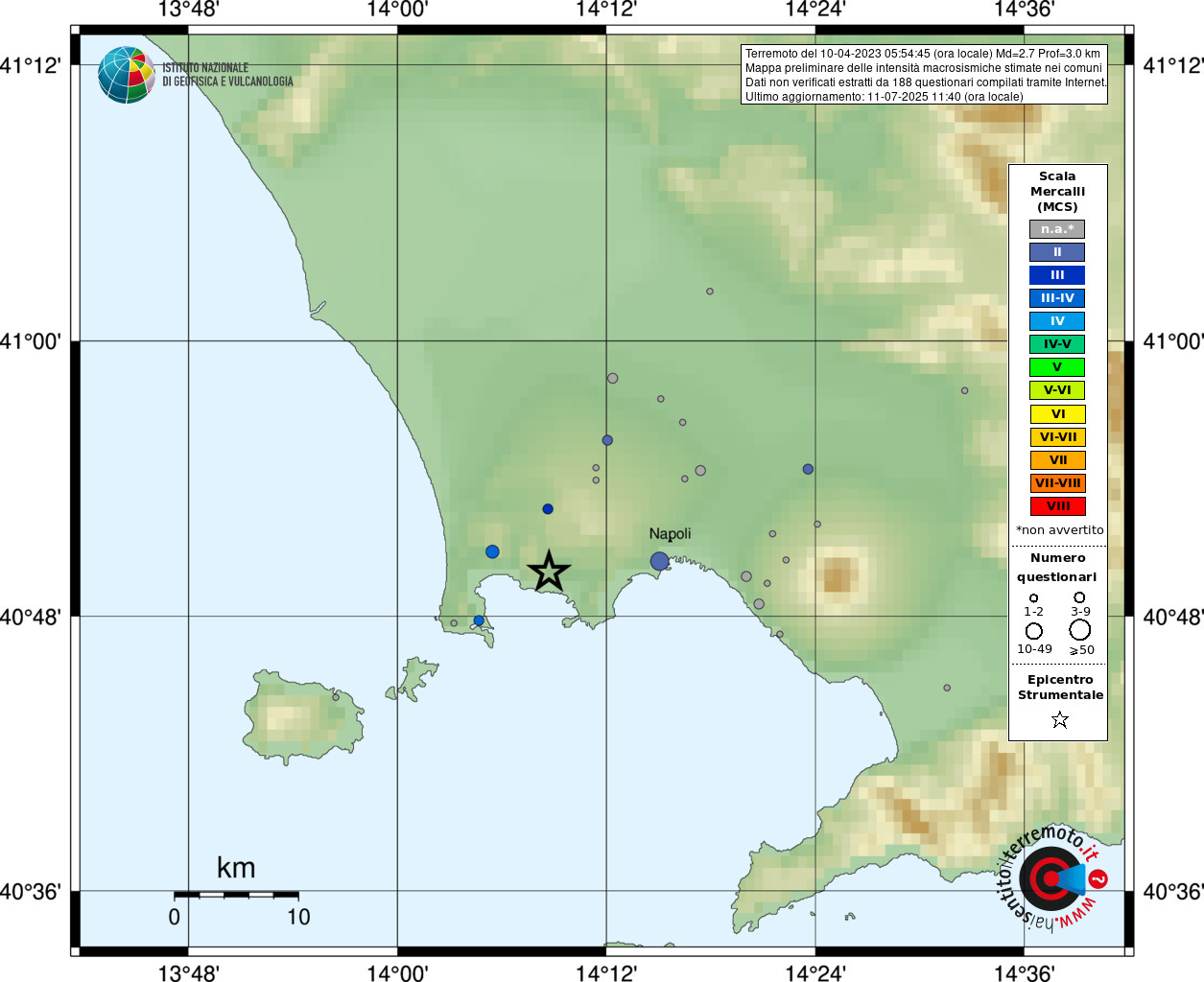Image resolution: width=1204 pixels, height=982 pixels.
Task: Click the ≥50 questionnaire circle in legend
Action: point(1080,630)
